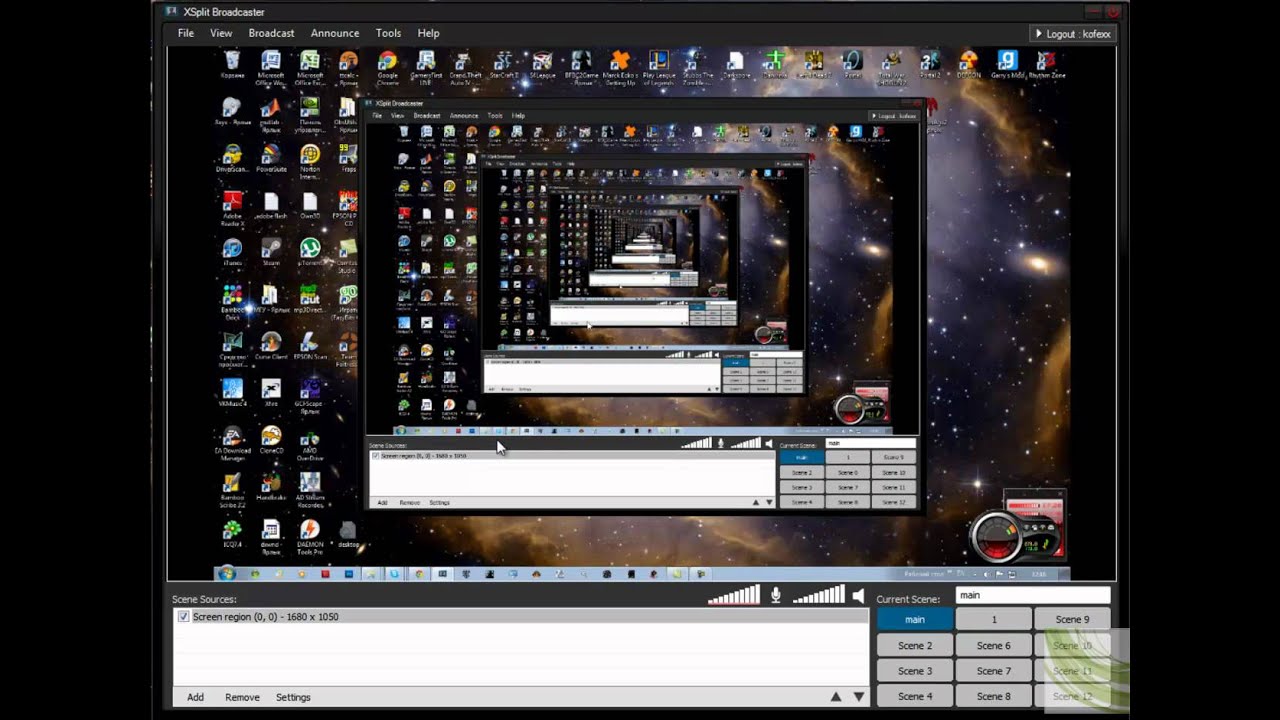Screen dimensions: 1280x720
Task: Click Windows Start orb in previewed taskbar
Action: coord(227,574)
